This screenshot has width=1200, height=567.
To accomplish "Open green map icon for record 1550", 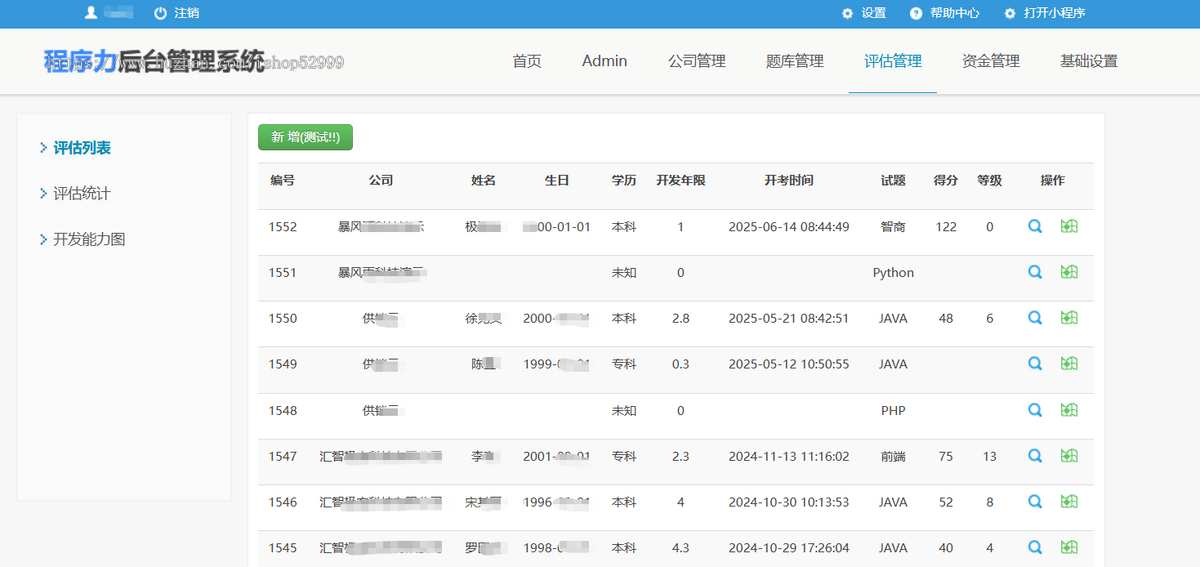I will 1069,318.
